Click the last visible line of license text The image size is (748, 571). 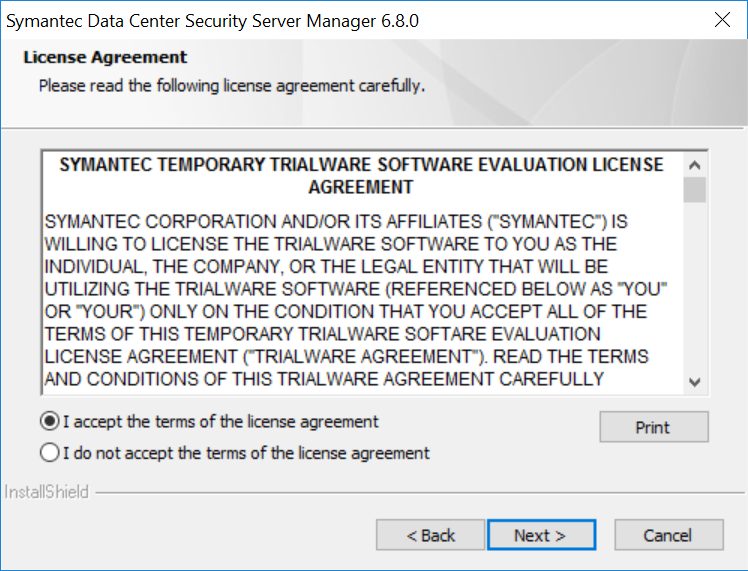pyautogui.click(x=324, y=379)
